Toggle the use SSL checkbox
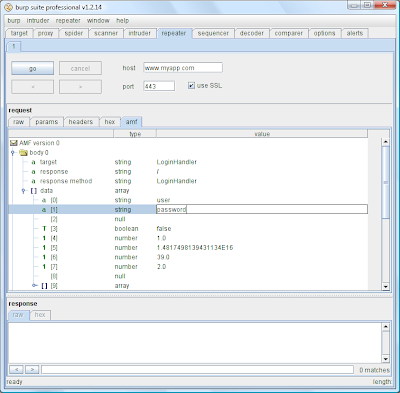The height and width of the screenshot is (393, 400). coord(191,86)
